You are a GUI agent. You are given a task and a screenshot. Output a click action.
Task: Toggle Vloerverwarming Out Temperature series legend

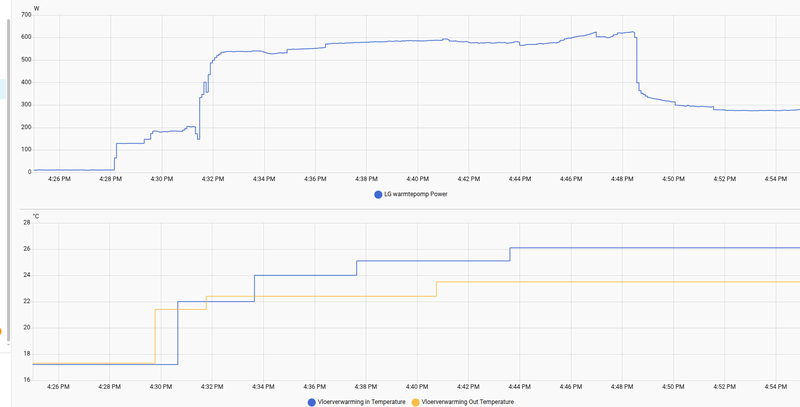coord(463,402)
